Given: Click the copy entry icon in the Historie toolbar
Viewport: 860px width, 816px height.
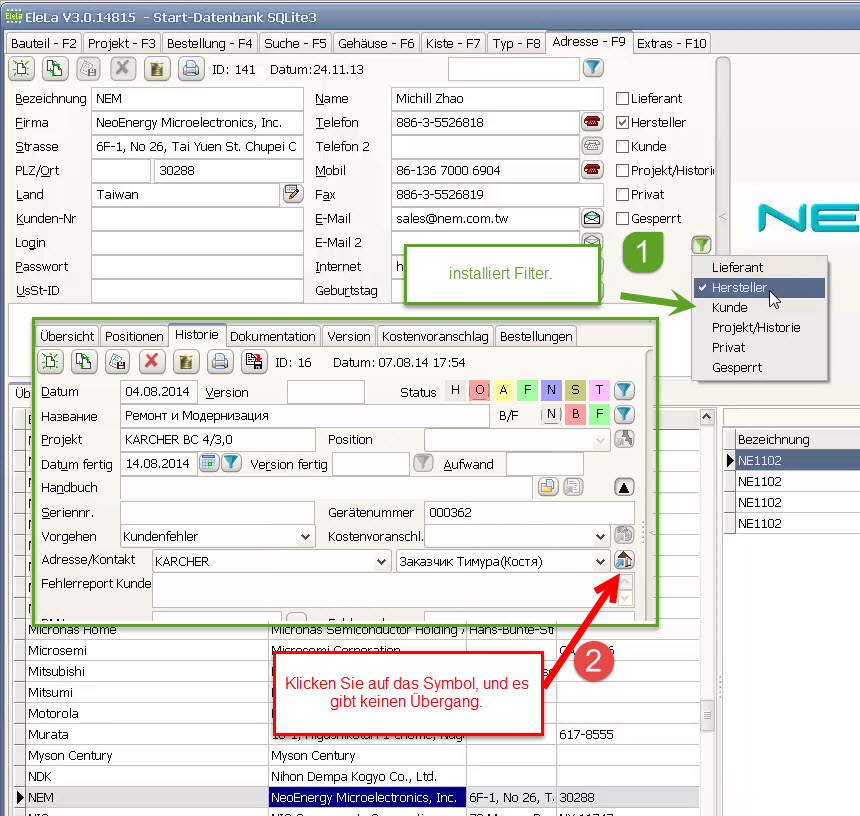Looking at the screenshot, I should point(84,361).
